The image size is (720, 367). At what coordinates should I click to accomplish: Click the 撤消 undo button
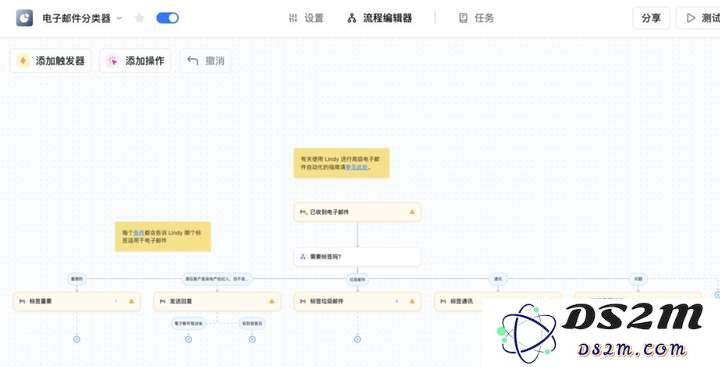(x=206, y=61)
